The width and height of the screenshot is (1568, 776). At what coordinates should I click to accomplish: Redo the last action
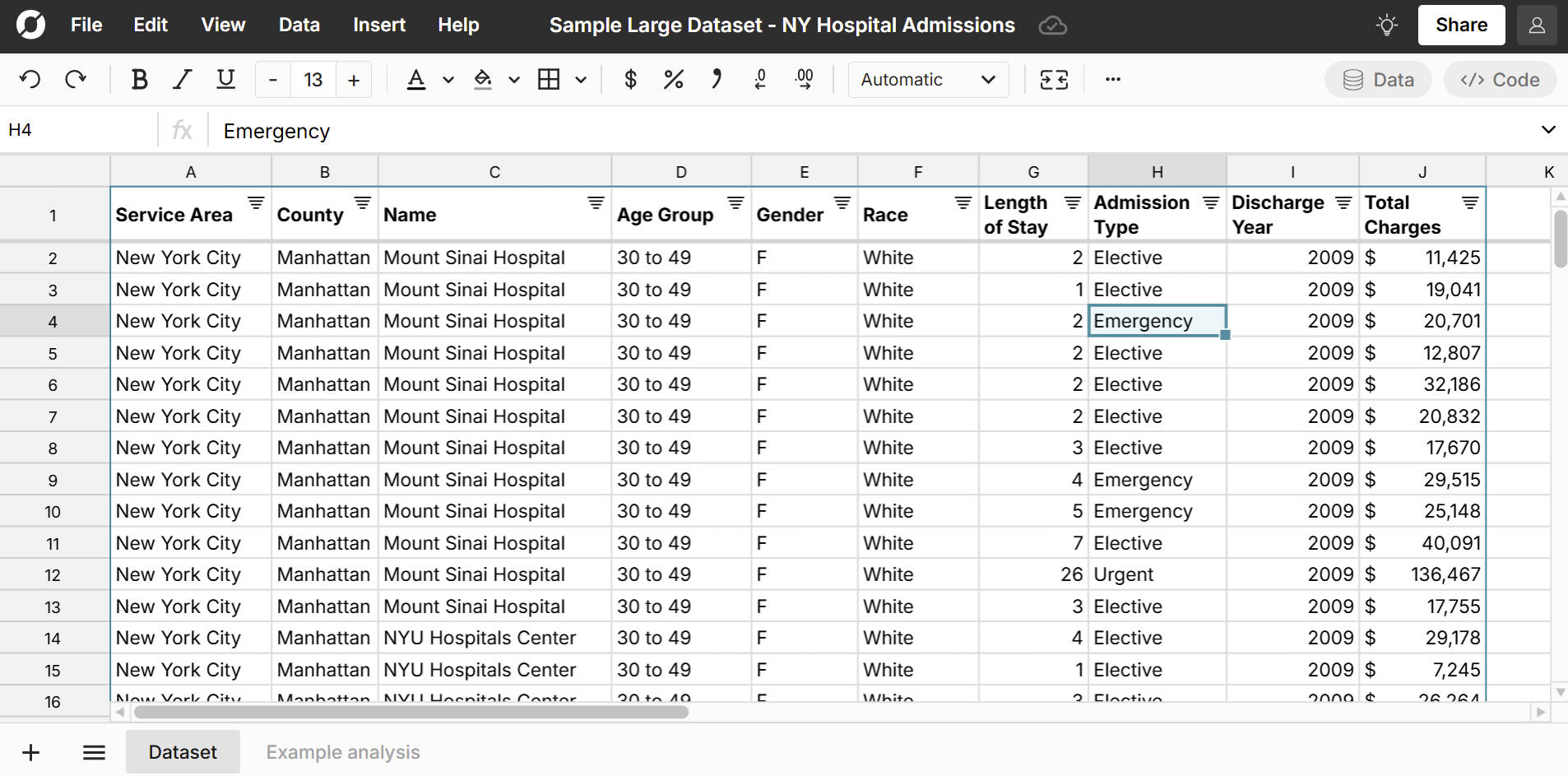(75, 79)
